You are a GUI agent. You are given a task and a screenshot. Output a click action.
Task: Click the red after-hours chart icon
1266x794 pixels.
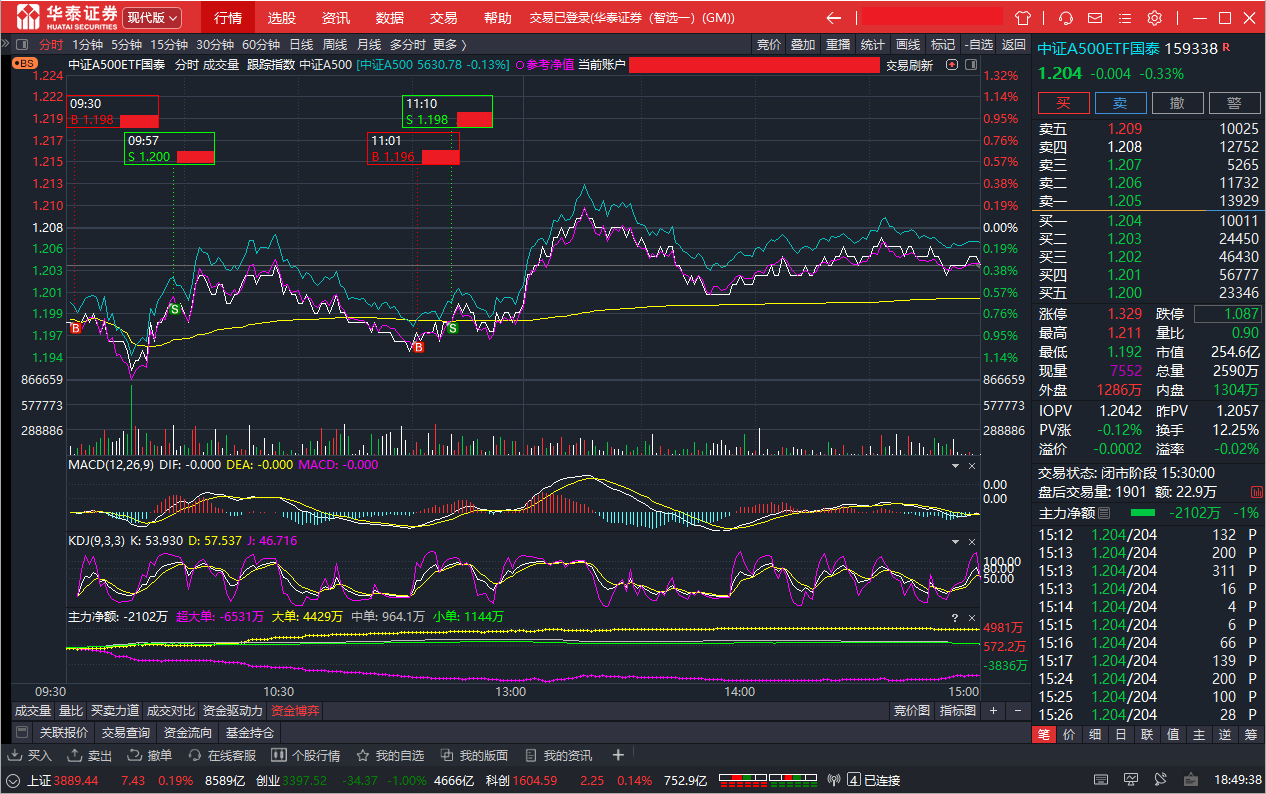(1256, 491)
